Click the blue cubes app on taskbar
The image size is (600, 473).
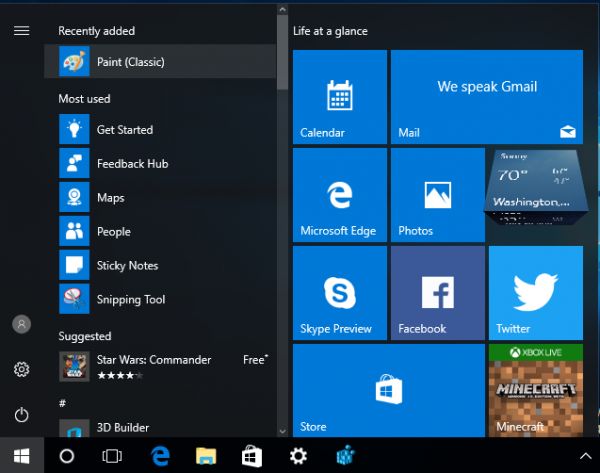(345, 455)
